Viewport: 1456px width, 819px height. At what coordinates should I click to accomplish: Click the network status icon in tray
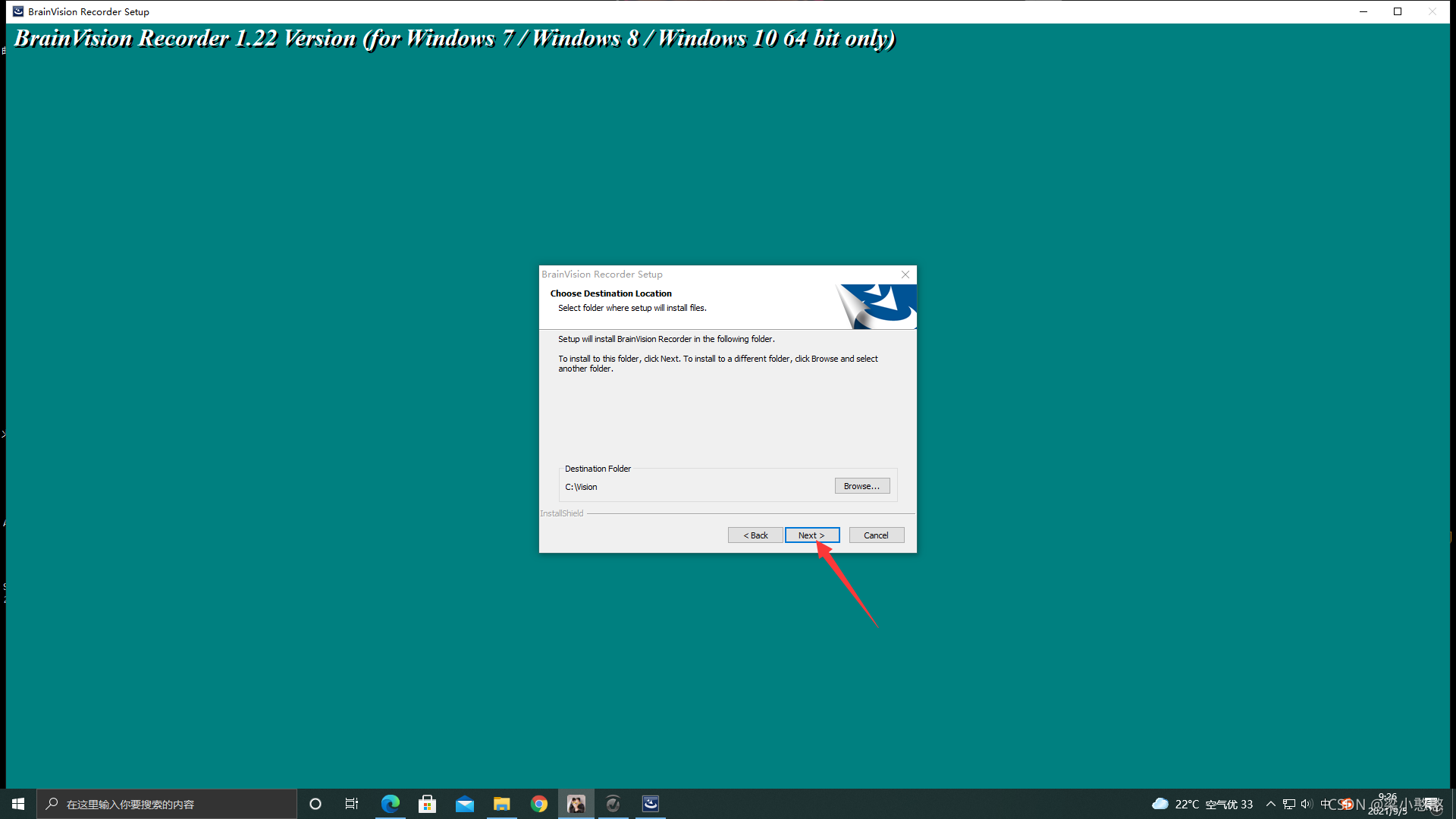coord(1289,804)
